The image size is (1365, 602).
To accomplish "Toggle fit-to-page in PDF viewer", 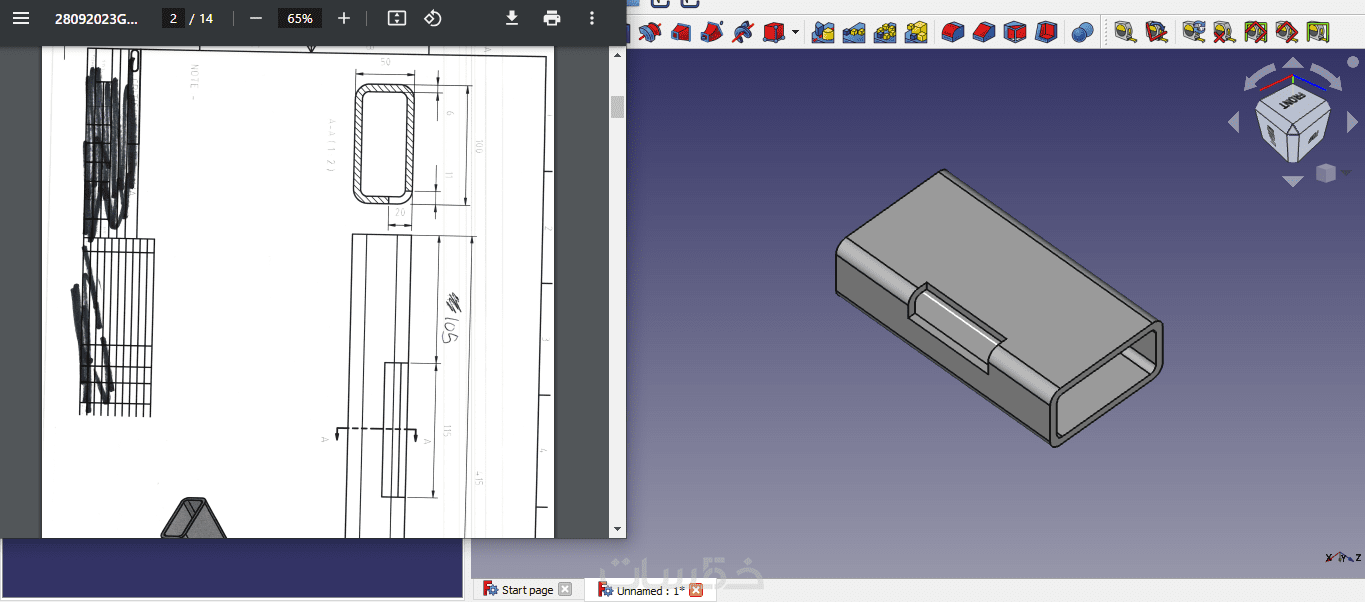I will tap(397, 18).
